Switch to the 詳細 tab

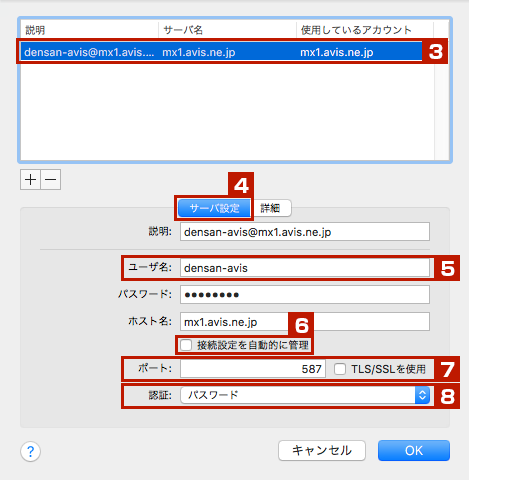tap(271, 208)
